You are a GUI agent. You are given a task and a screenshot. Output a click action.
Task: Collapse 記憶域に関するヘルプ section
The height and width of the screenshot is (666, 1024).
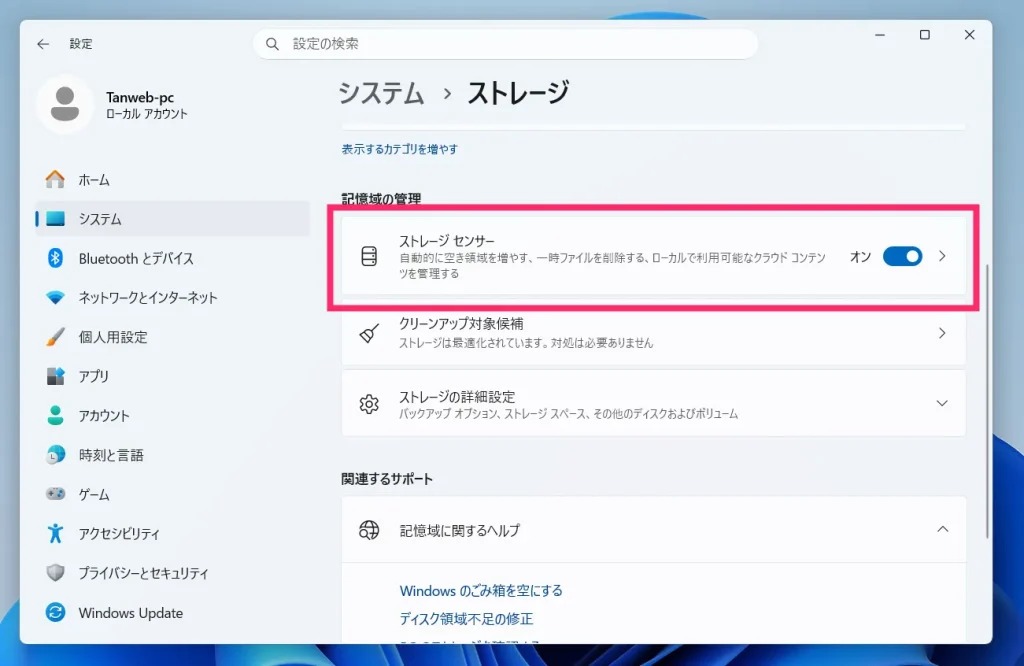pyautogui.click(x=942, y=529)
